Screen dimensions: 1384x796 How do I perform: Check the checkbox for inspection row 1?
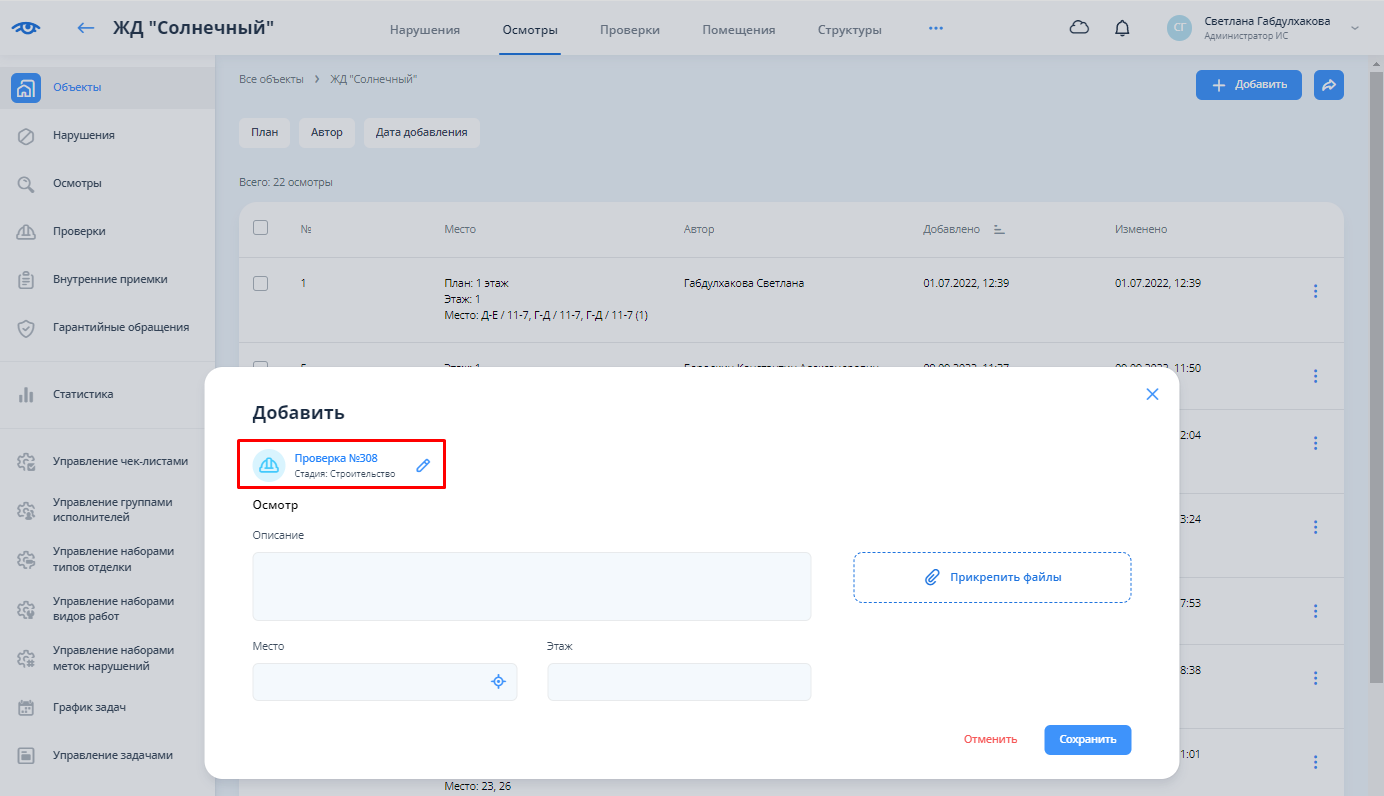tap(261, 283)
